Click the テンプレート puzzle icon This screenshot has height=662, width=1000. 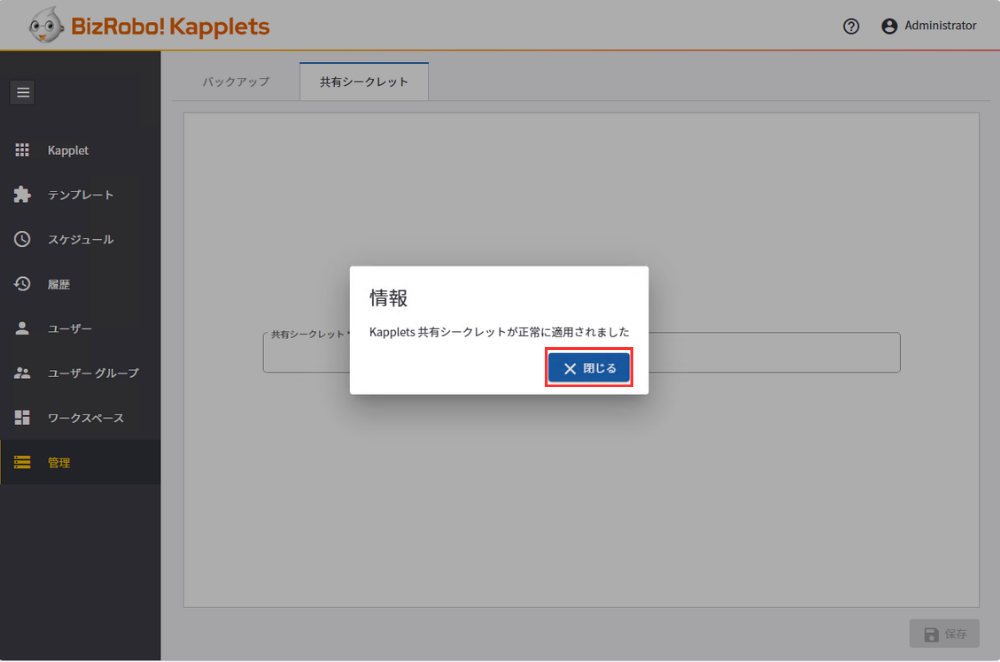click(22, 195)
